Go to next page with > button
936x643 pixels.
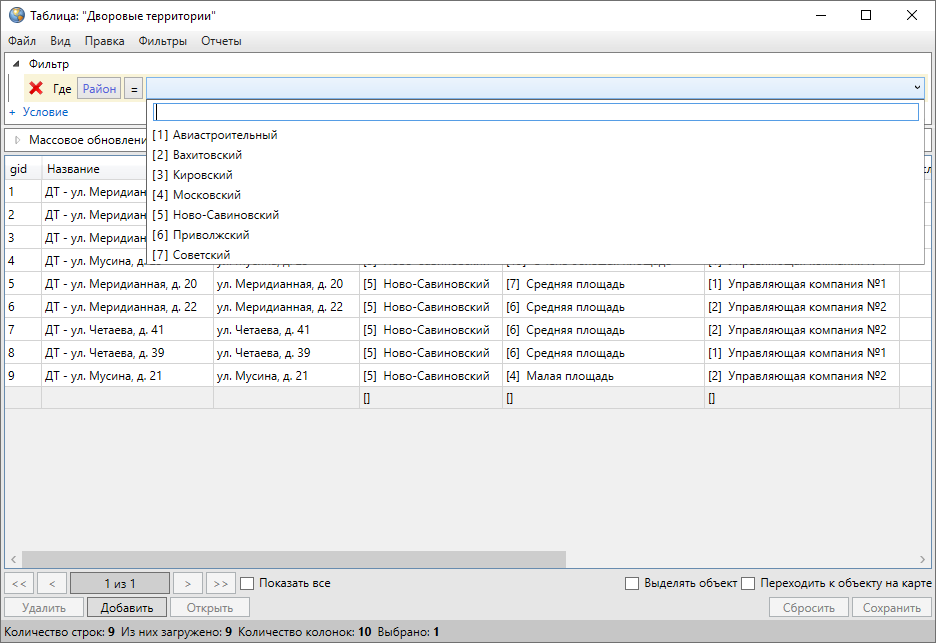pyautogui.click(x=187, y=583)
